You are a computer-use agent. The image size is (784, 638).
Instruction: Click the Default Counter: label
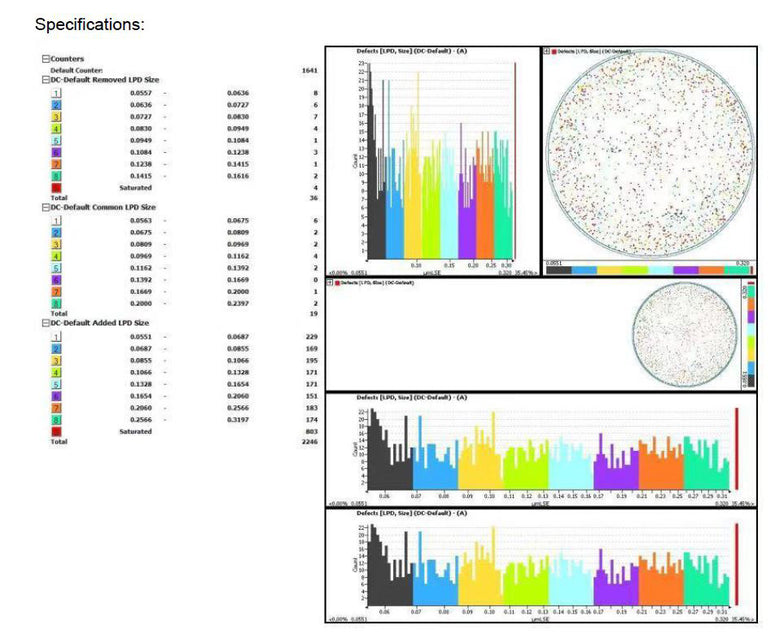(76, 70)
